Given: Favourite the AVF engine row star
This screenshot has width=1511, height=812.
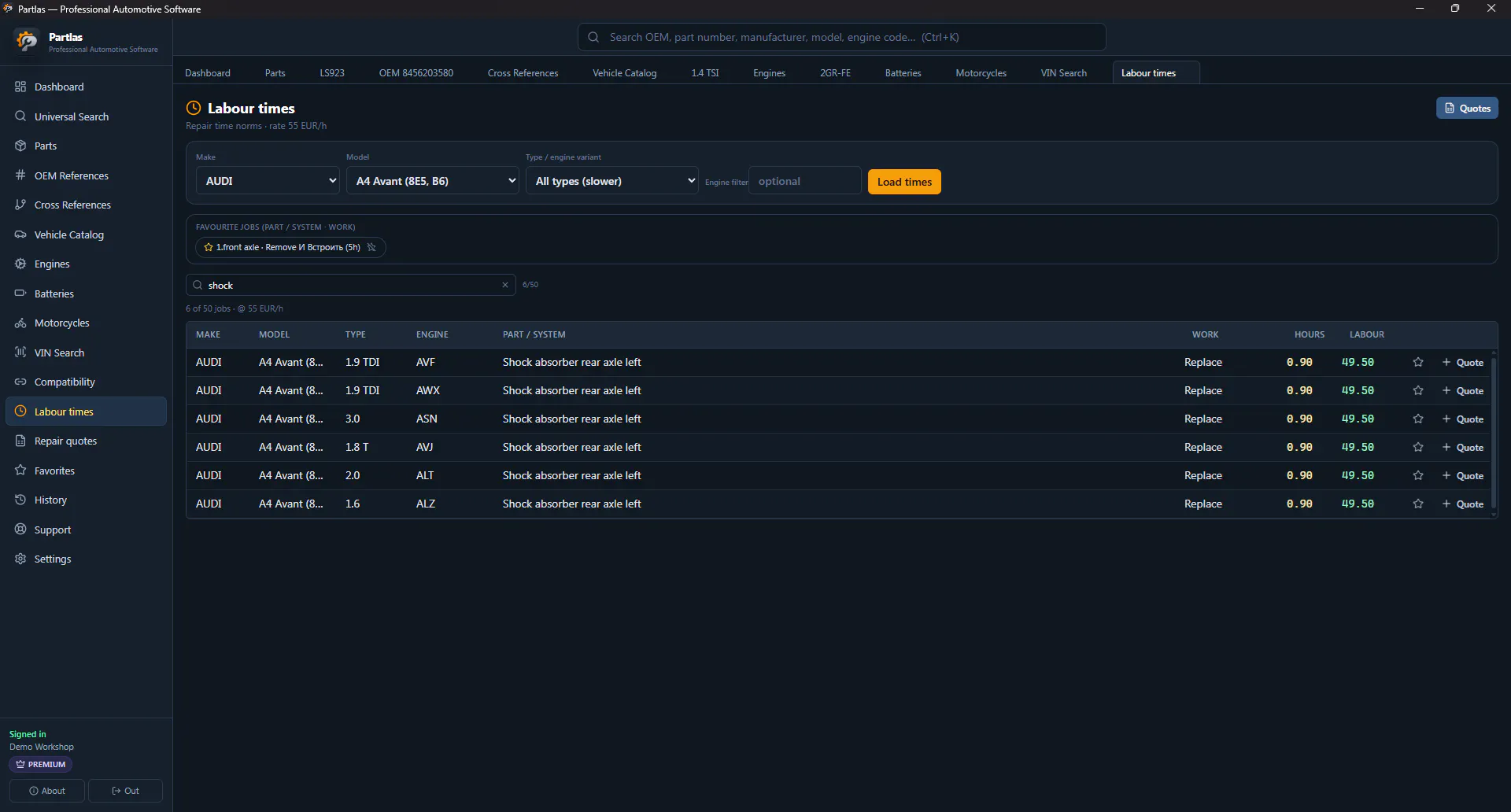Looking at the screenshot, I should pyautogui.click(x=1418, y=362).
